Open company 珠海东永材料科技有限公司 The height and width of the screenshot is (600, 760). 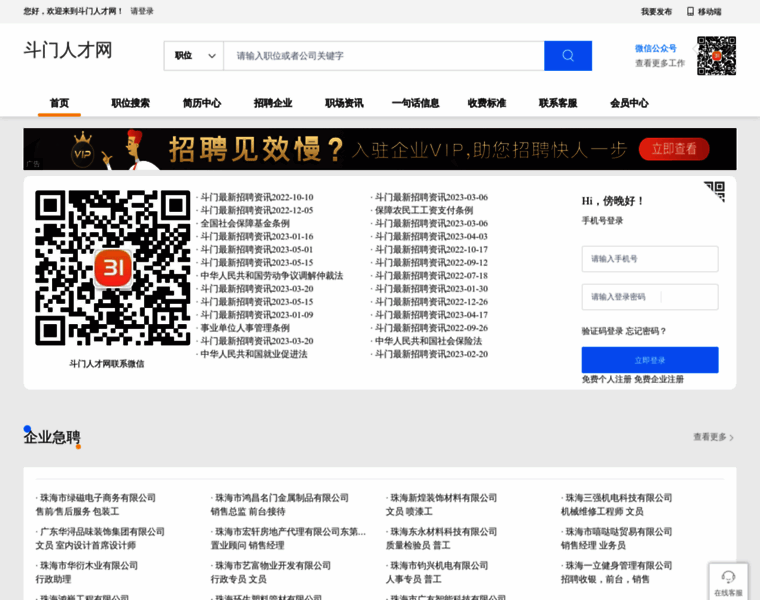tap(443, 532)
